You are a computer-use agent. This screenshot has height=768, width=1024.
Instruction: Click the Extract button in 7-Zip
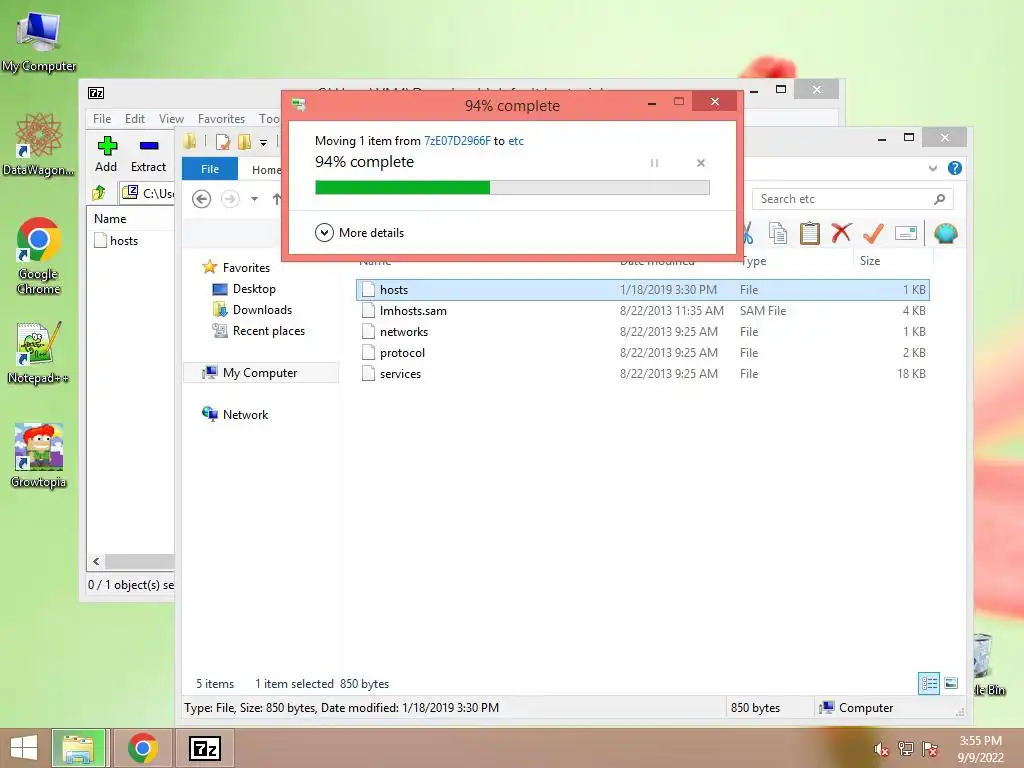[148, 154]
